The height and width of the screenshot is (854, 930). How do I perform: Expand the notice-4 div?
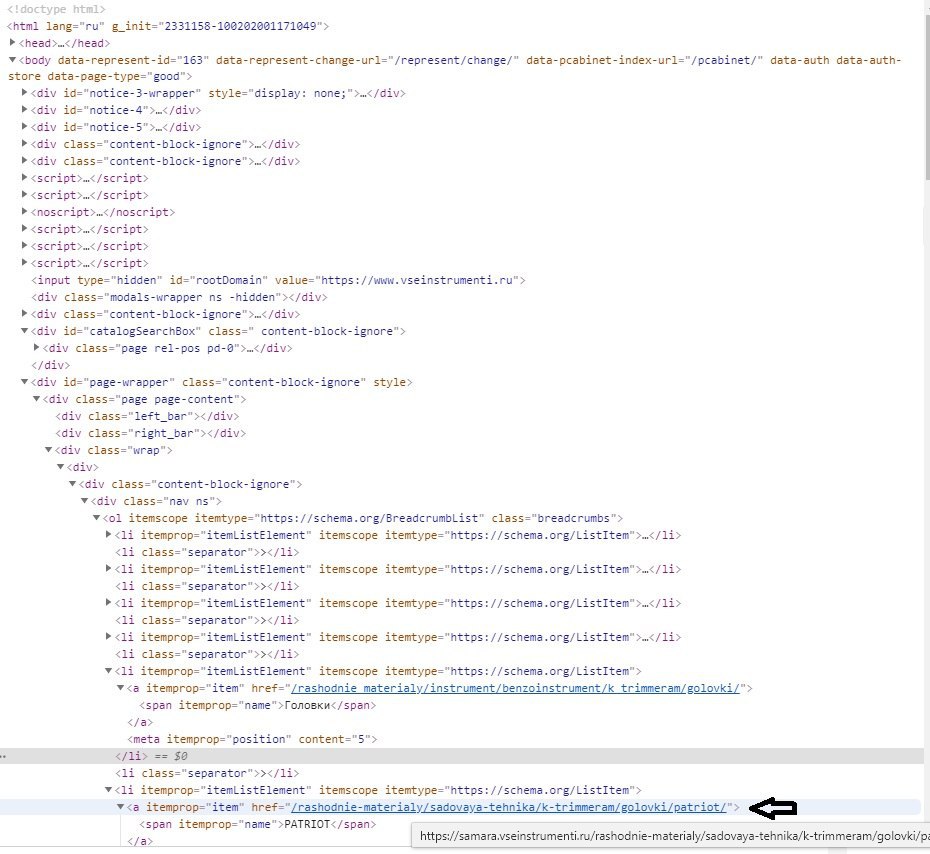coord(24,110)
